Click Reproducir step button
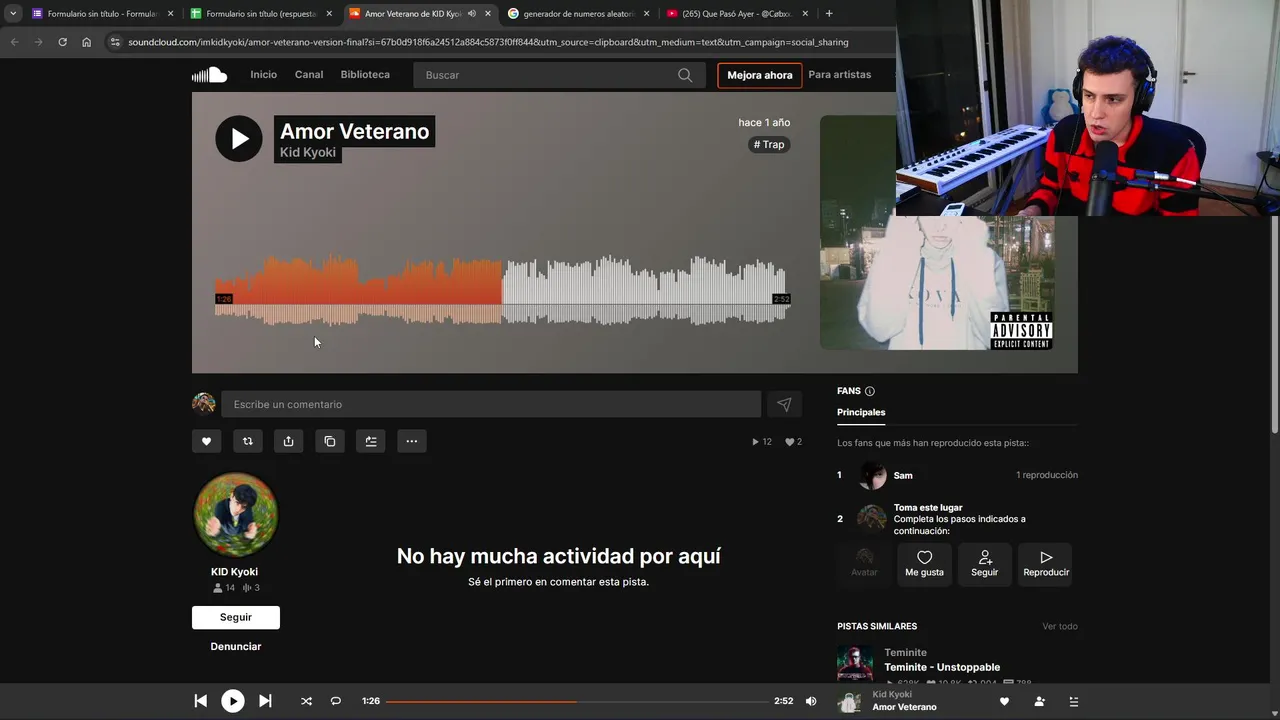Screen dimensions: 1280x720 (1046, 564)
